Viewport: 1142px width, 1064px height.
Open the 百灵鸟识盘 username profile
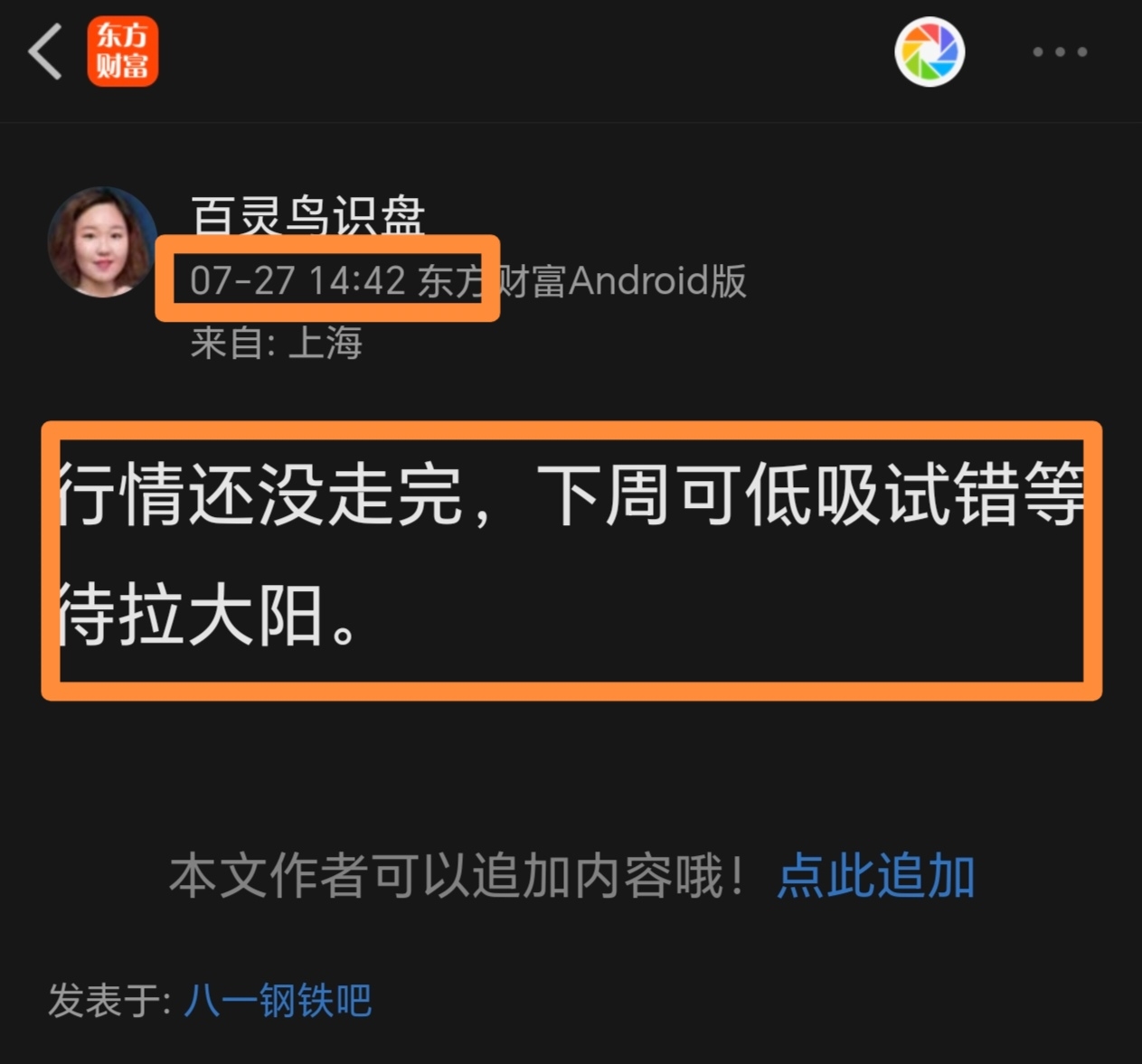[308, 216]
